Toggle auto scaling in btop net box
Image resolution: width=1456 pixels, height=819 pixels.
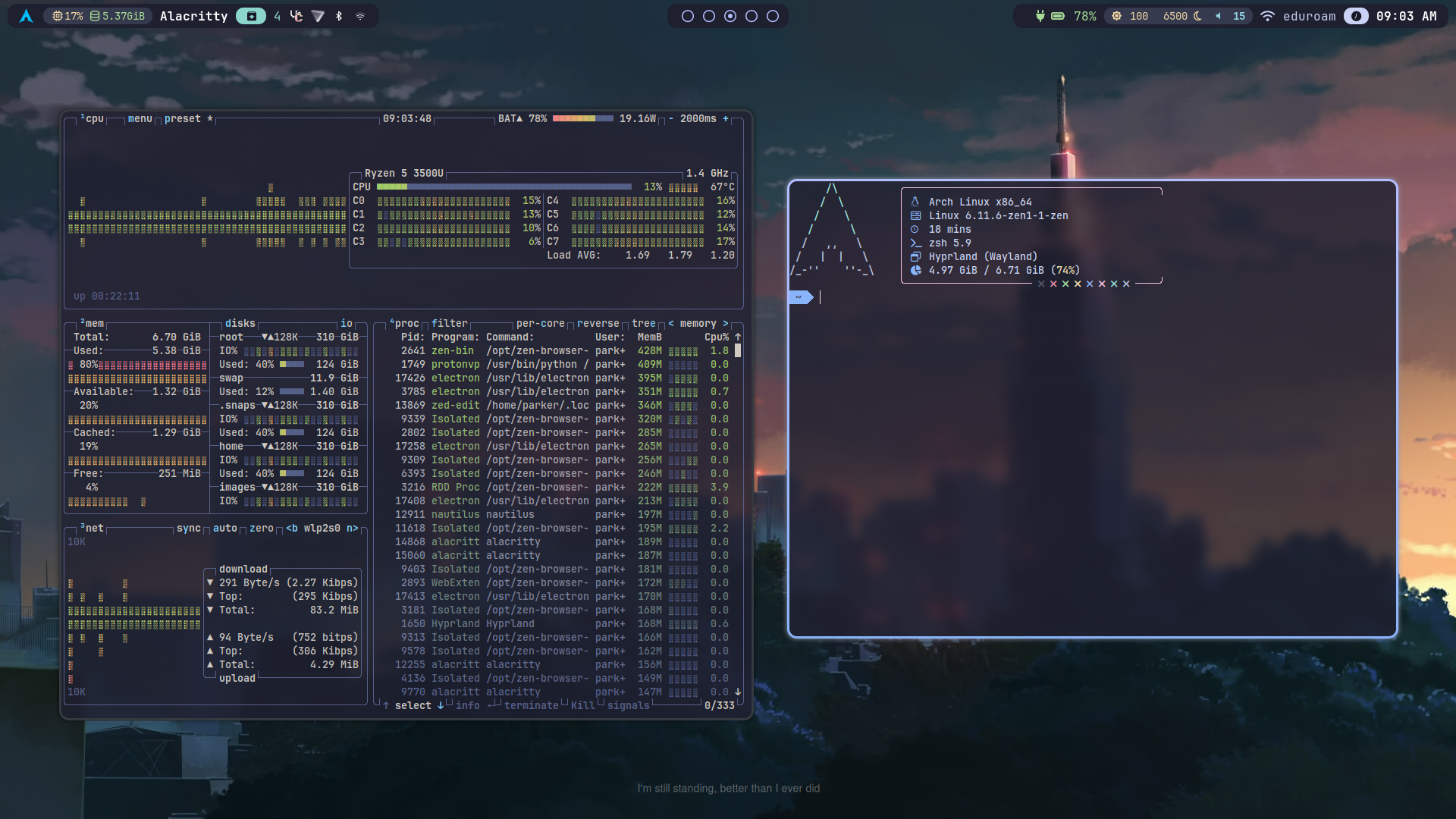[x=225, y=528]
